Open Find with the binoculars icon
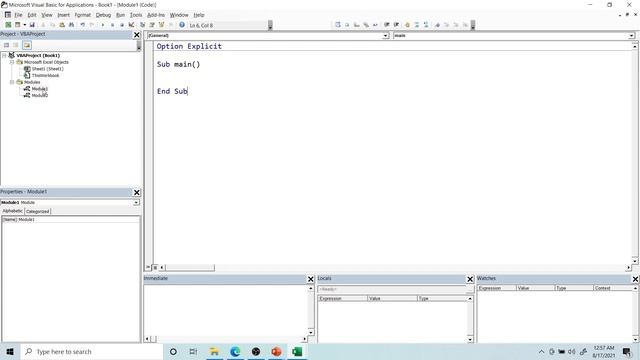This screenshot has width=640, height=360. point(71,25)
